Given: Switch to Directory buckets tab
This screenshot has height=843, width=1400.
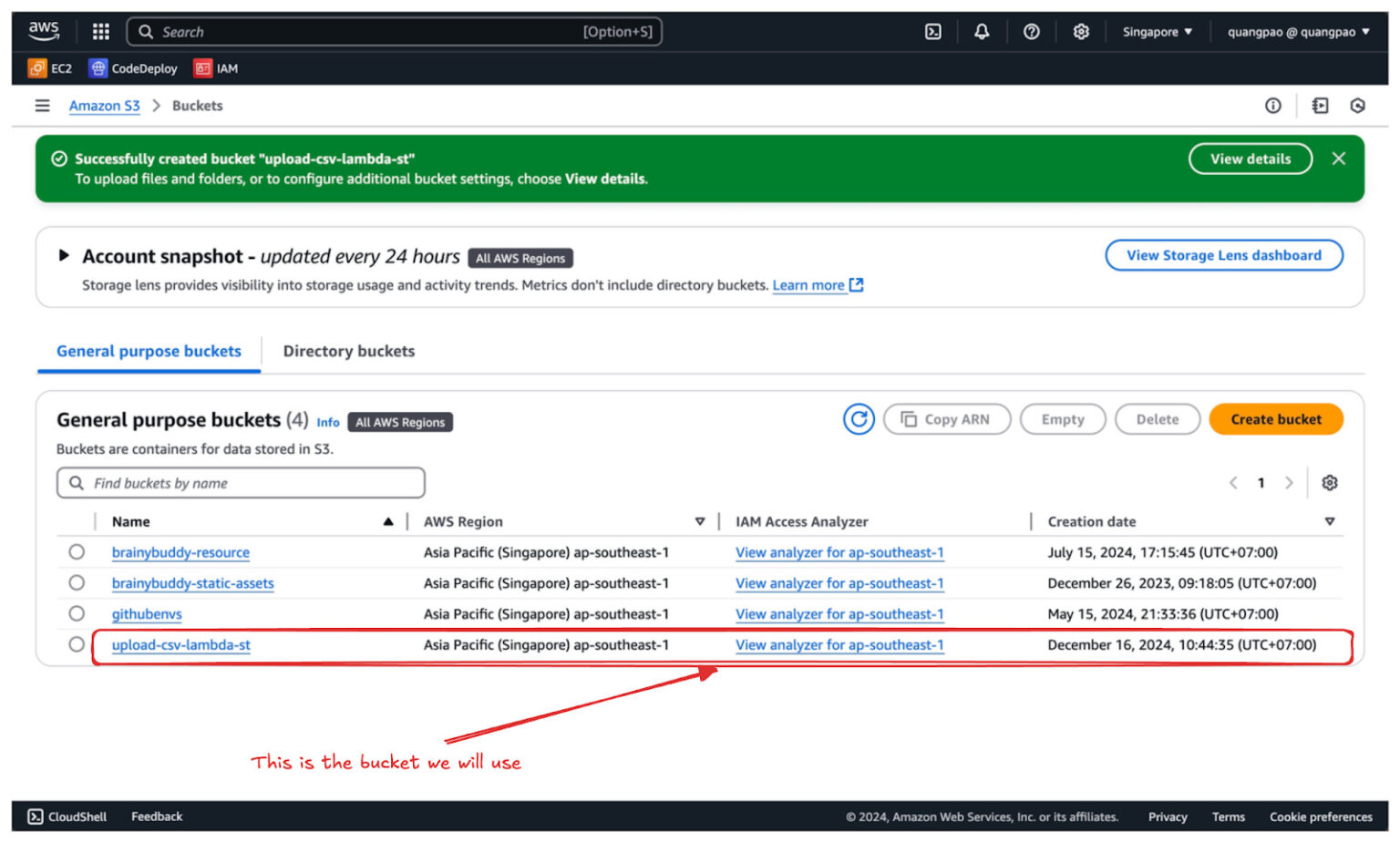Looking at the screenshot, I should [x=349, y=352].
